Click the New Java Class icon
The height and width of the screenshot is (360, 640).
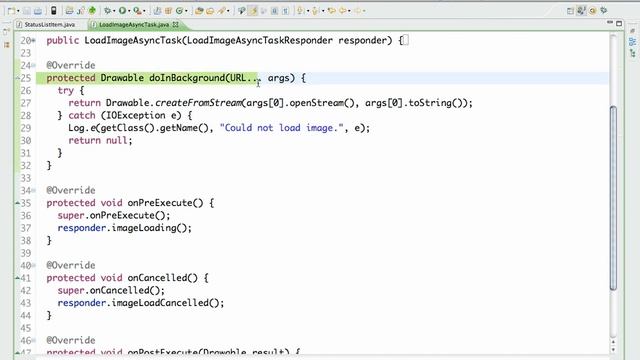pyautogui.click(x=179, y=11)
